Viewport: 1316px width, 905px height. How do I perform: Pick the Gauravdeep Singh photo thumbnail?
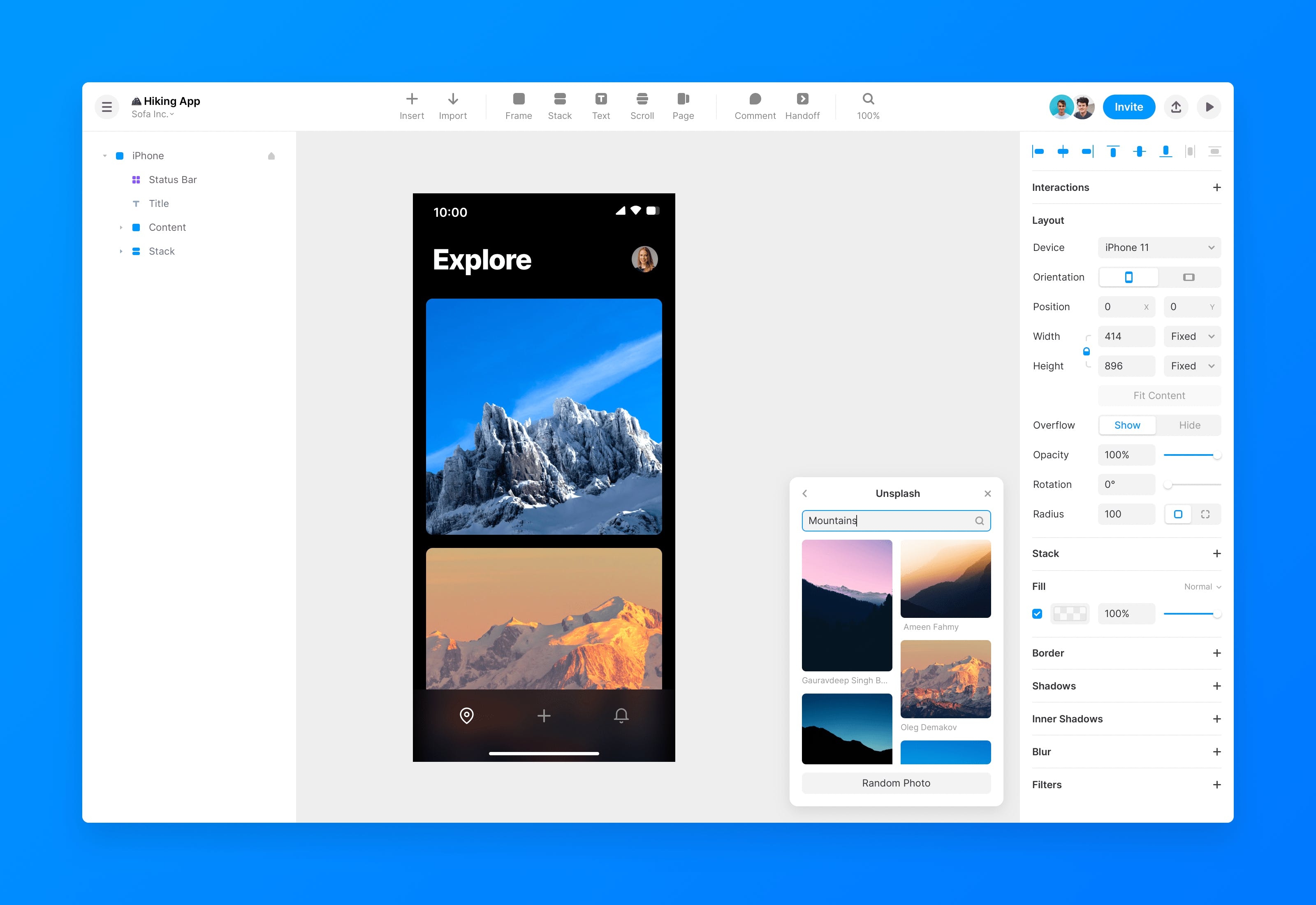point(847,606)
